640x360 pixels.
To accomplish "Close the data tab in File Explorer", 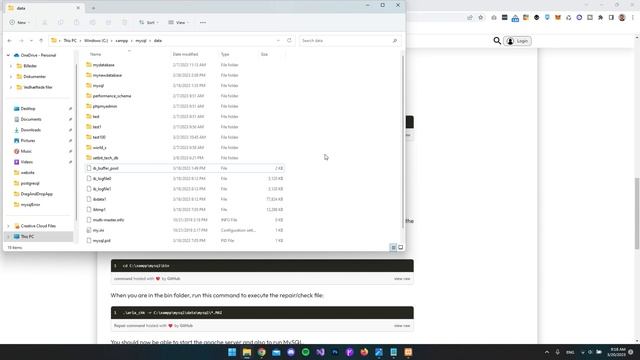I will [78, 8].
